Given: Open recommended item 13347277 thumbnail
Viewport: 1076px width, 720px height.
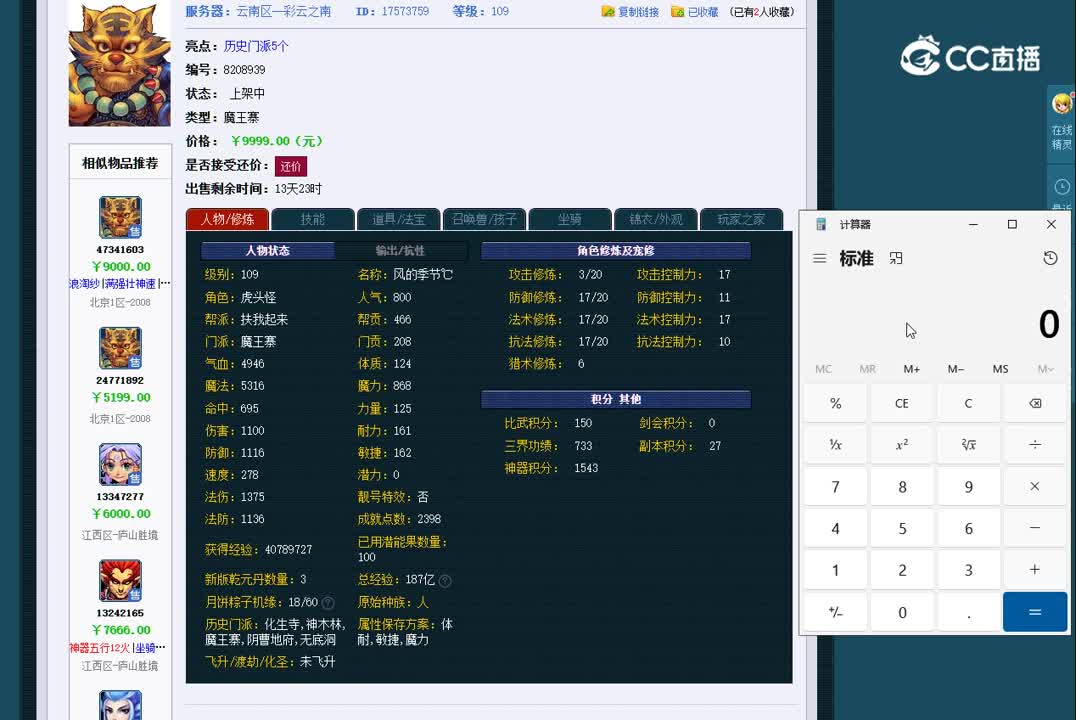Looking at the screenshot, I should pos(120,465).
